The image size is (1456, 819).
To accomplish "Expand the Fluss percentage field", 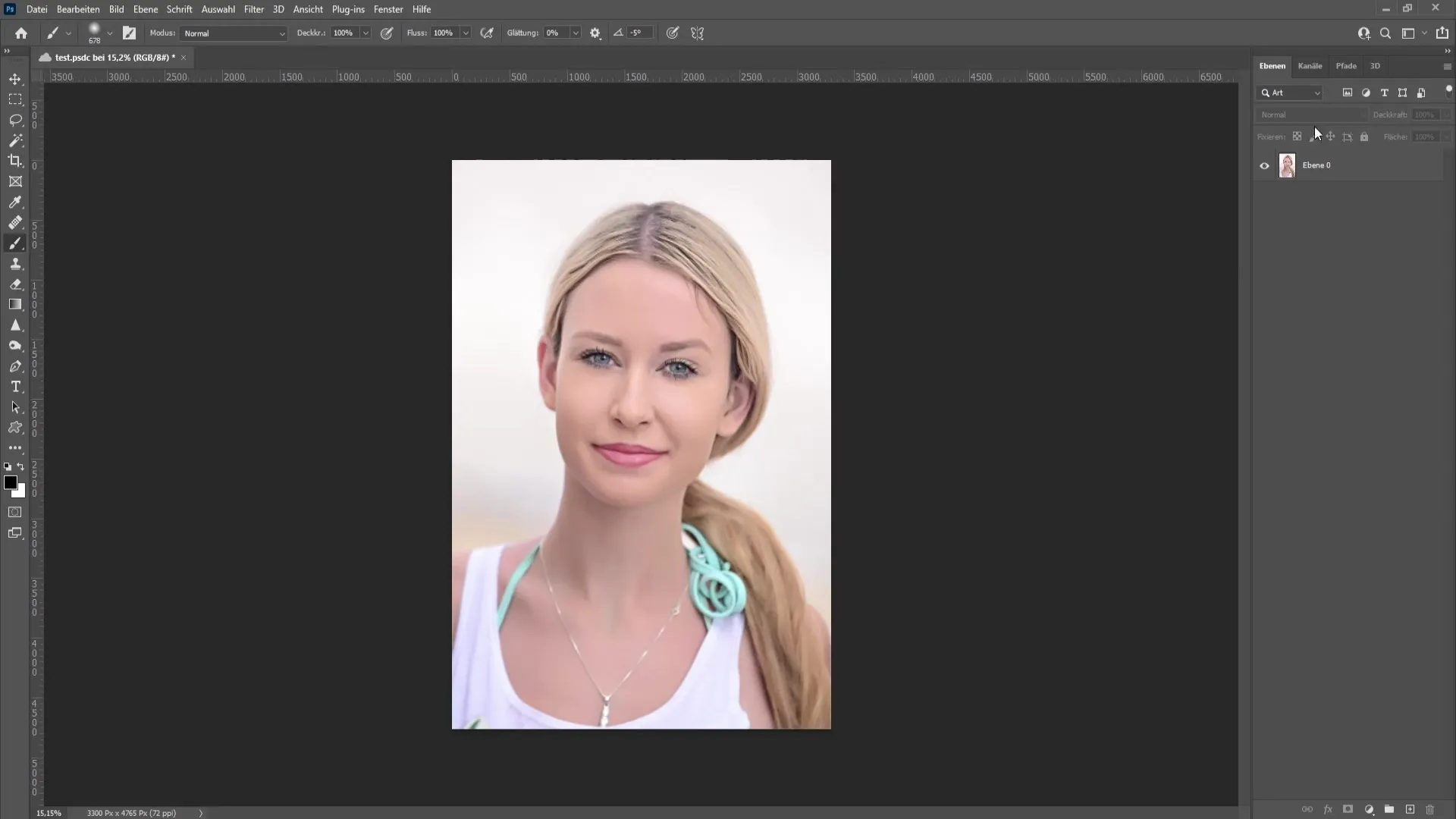I will tap(465, 33).
